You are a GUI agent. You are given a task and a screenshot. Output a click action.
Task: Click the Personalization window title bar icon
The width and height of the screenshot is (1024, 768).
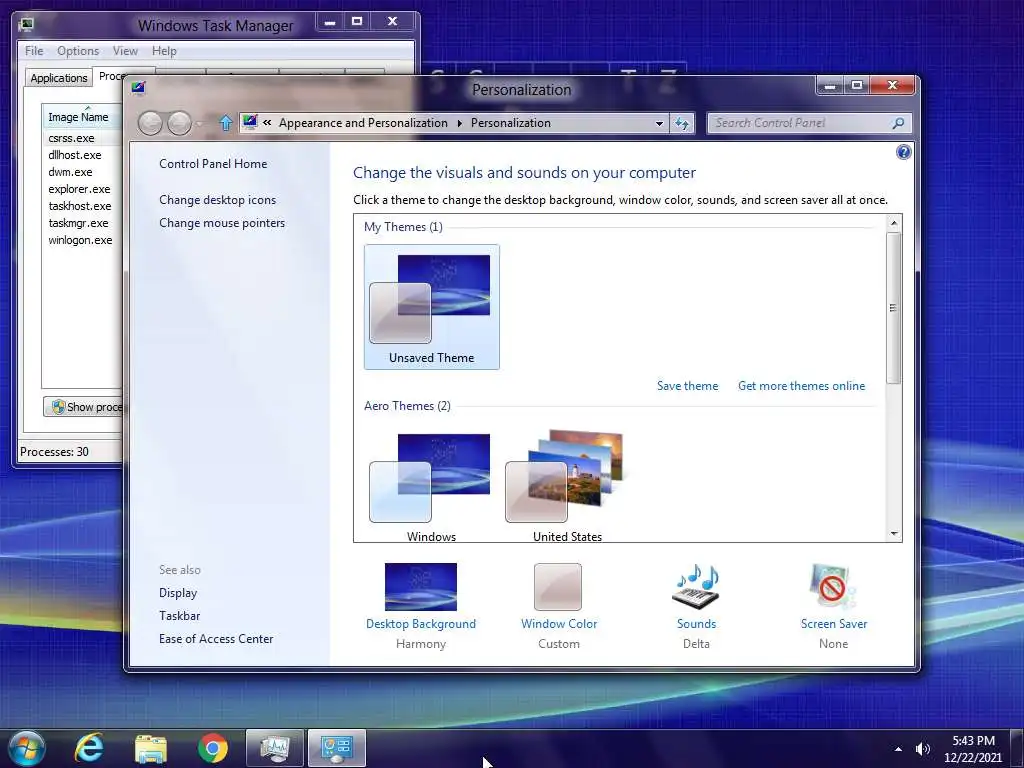coord(138,88)
